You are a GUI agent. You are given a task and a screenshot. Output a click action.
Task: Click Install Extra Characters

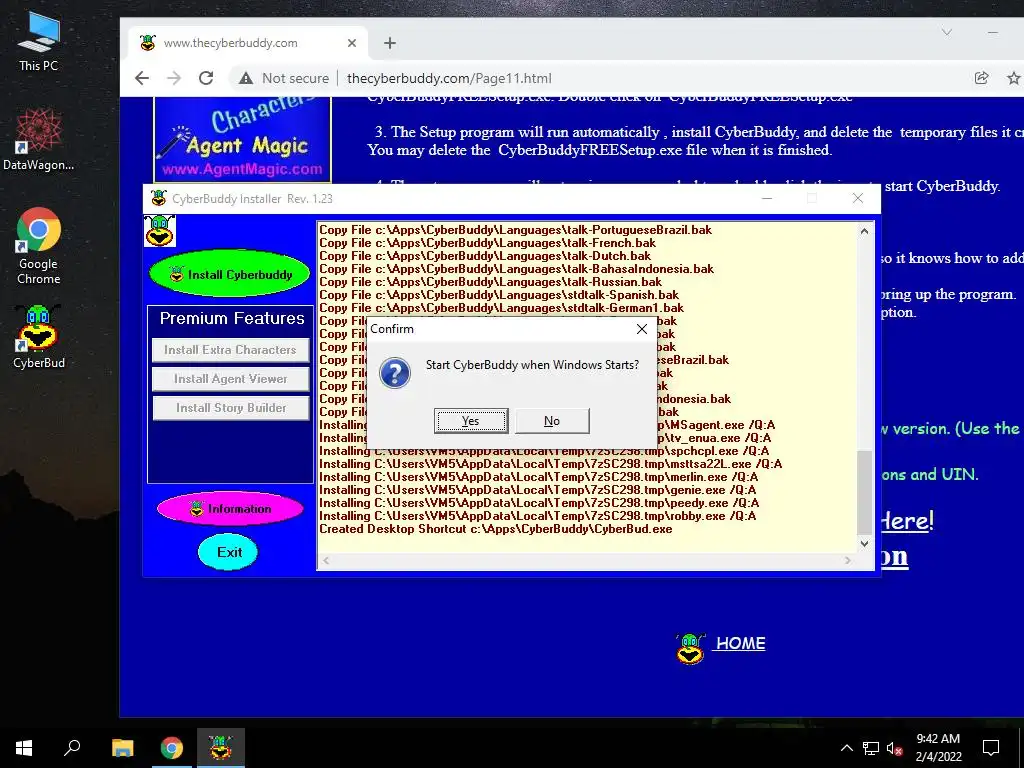coord(230,350)
